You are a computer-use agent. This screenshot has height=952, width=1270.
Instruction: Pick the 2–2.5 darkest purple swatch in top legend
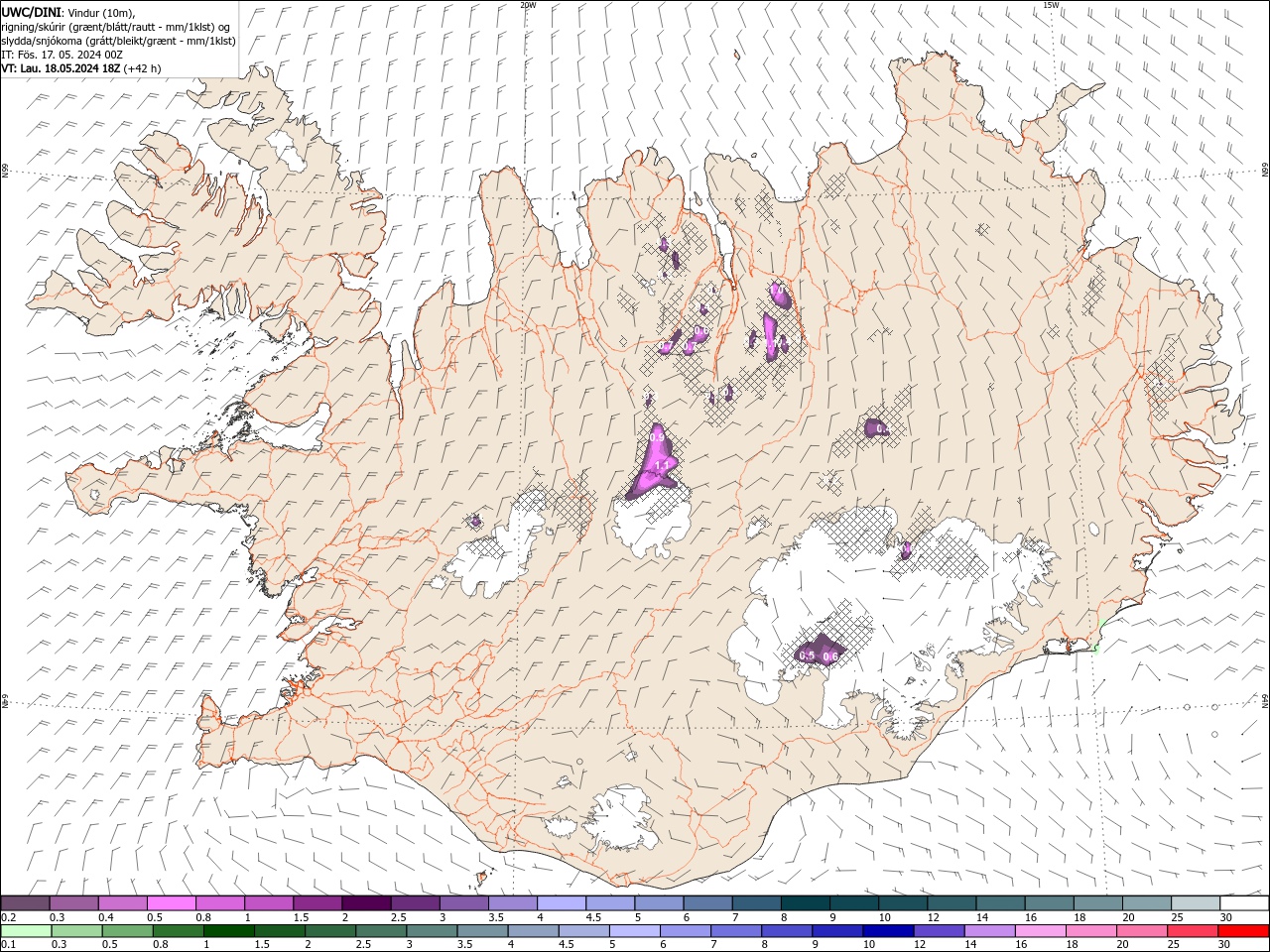pos(366,903)
